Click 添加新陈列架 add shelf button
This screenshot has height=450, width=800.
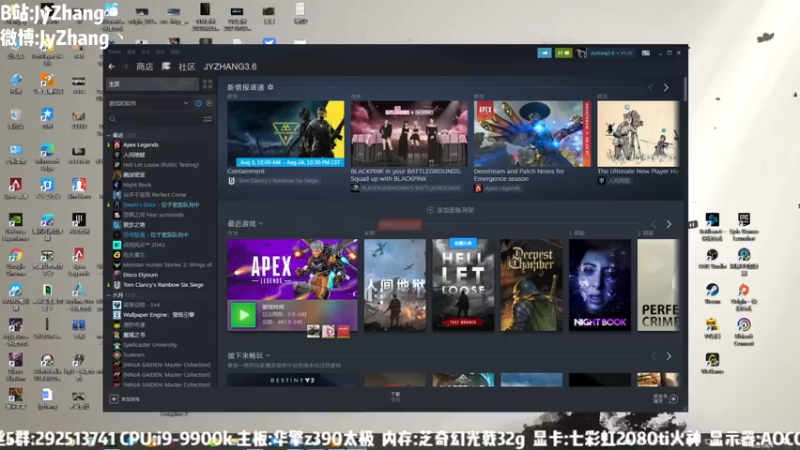coord(451,210)
